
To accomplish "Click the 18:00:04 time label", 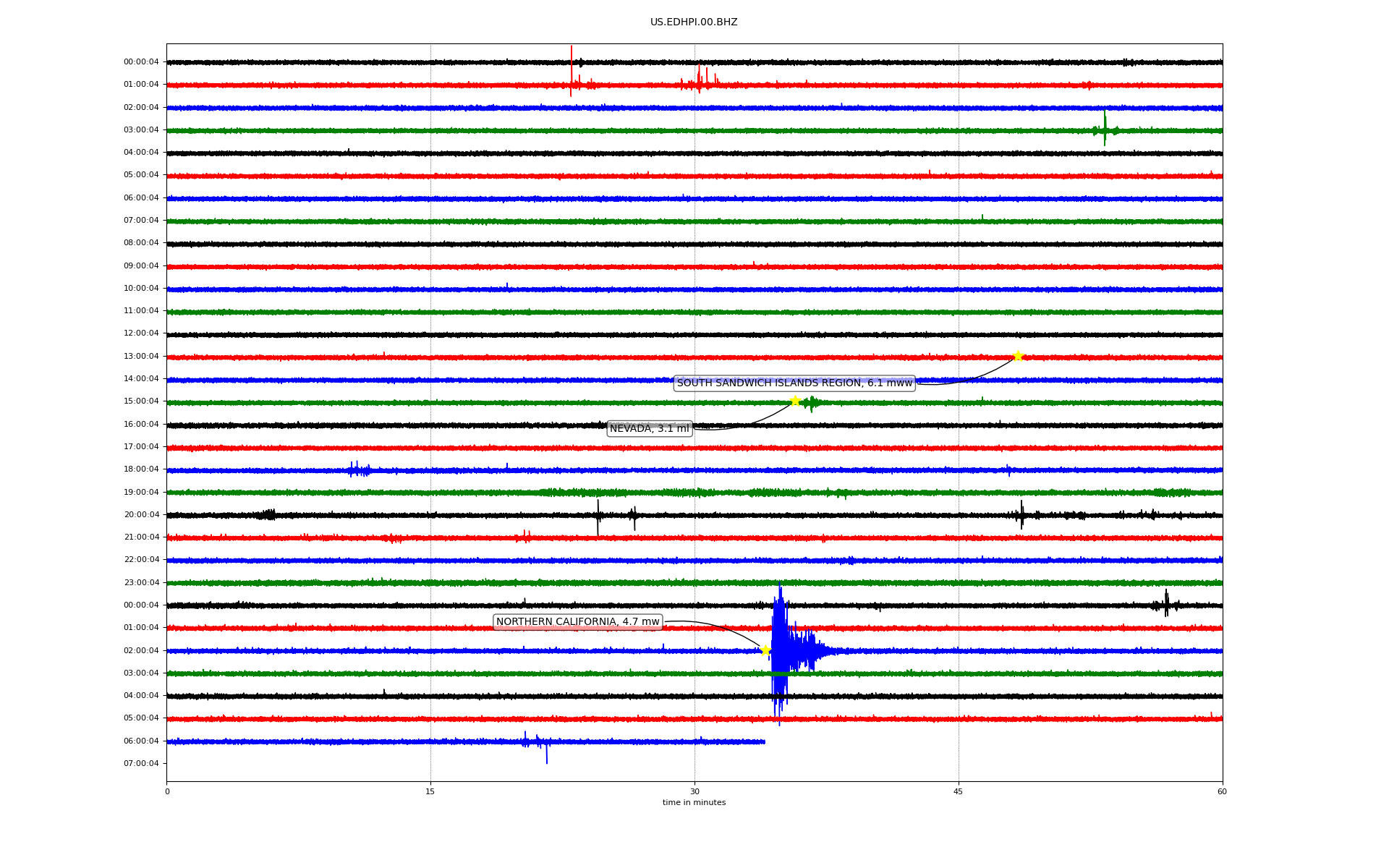I will pos(141,469).
